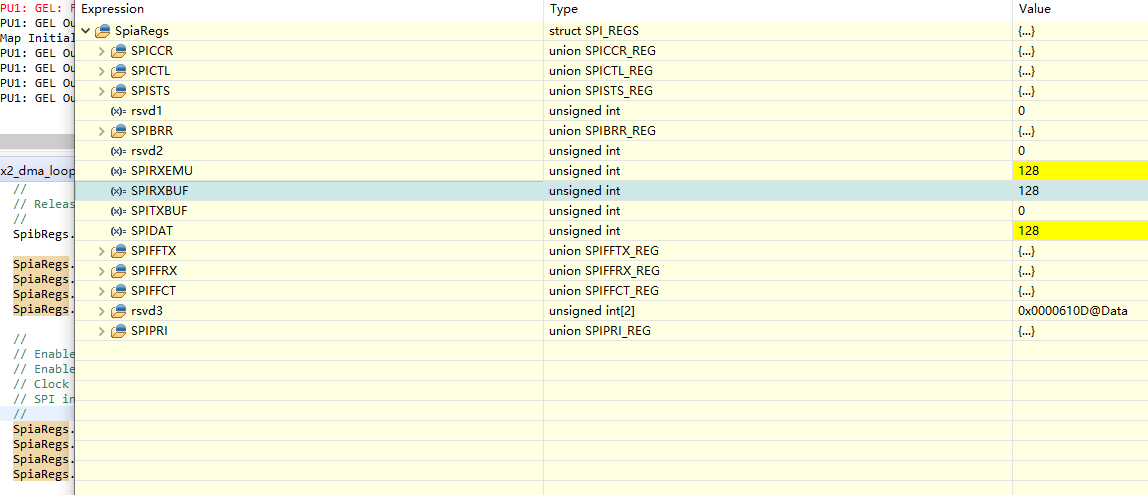Click the SPIBRR union icon
The height and width of the screenshot is (495, 1148).
click(x=119, y=131)
